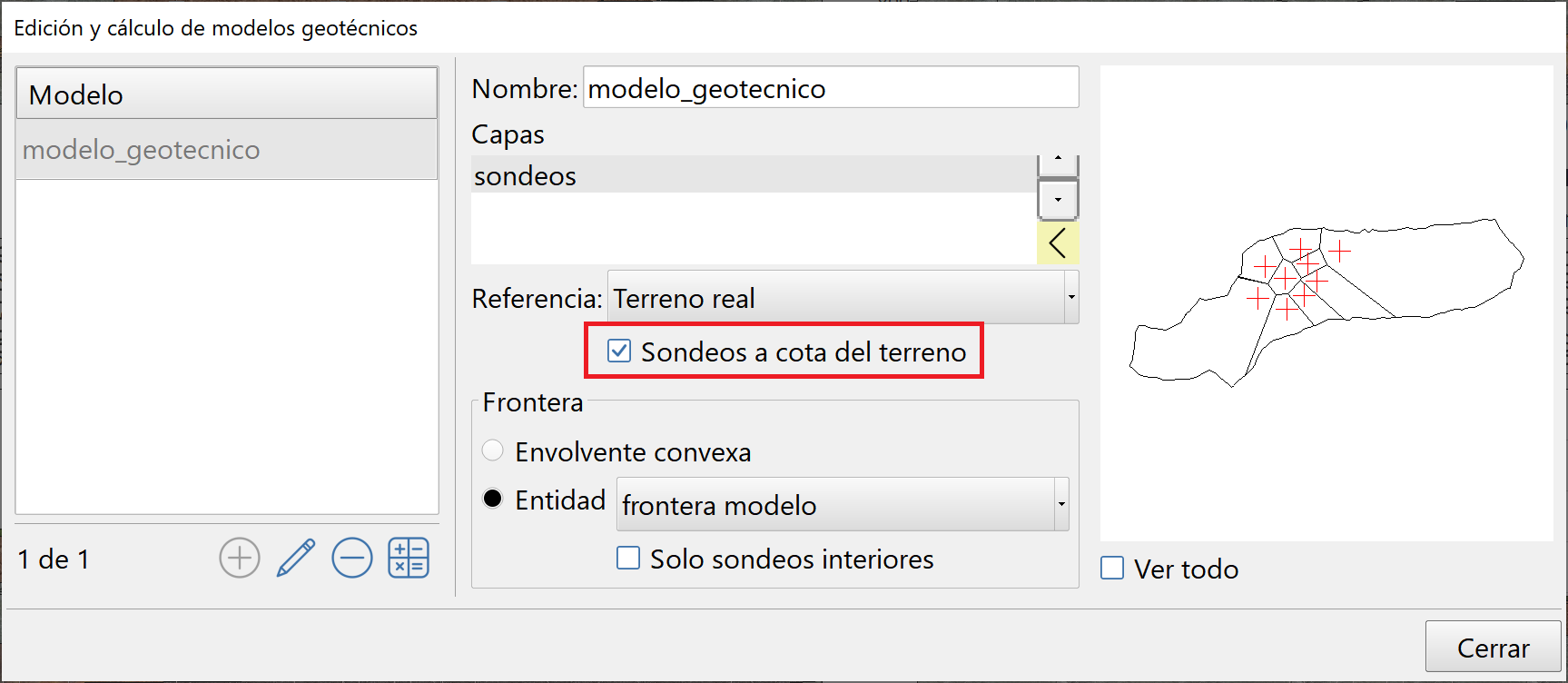
Task: Delete the model with the minus icon
Action: click(x=352, y=558)
